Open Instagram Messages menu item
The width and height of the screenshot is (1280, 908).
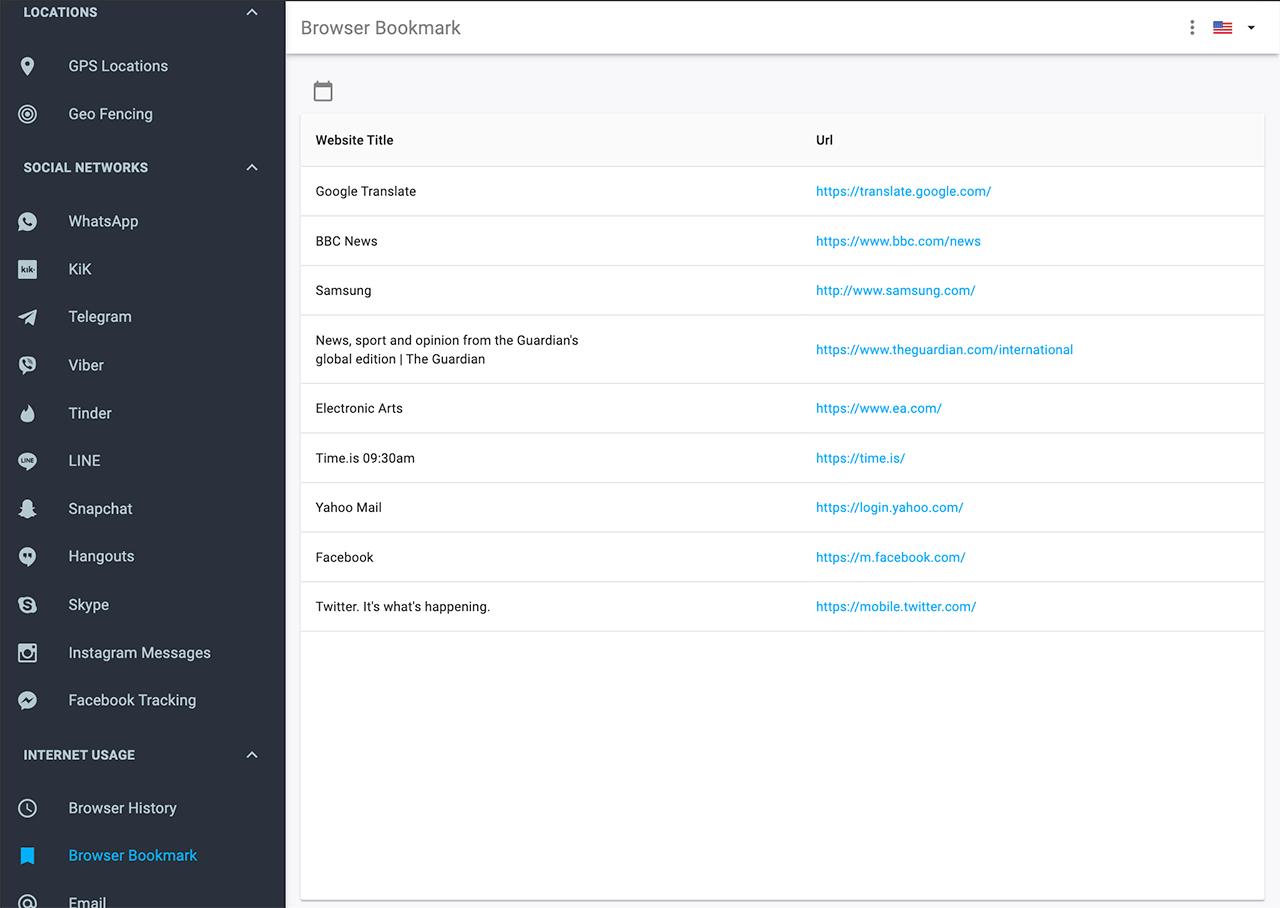[139, 653]
